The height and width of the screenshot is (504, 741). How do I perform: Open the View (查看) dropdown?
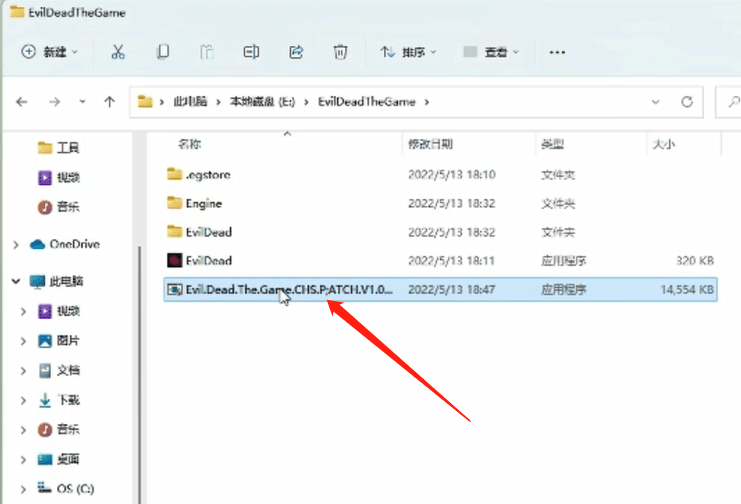pos(491,52)
